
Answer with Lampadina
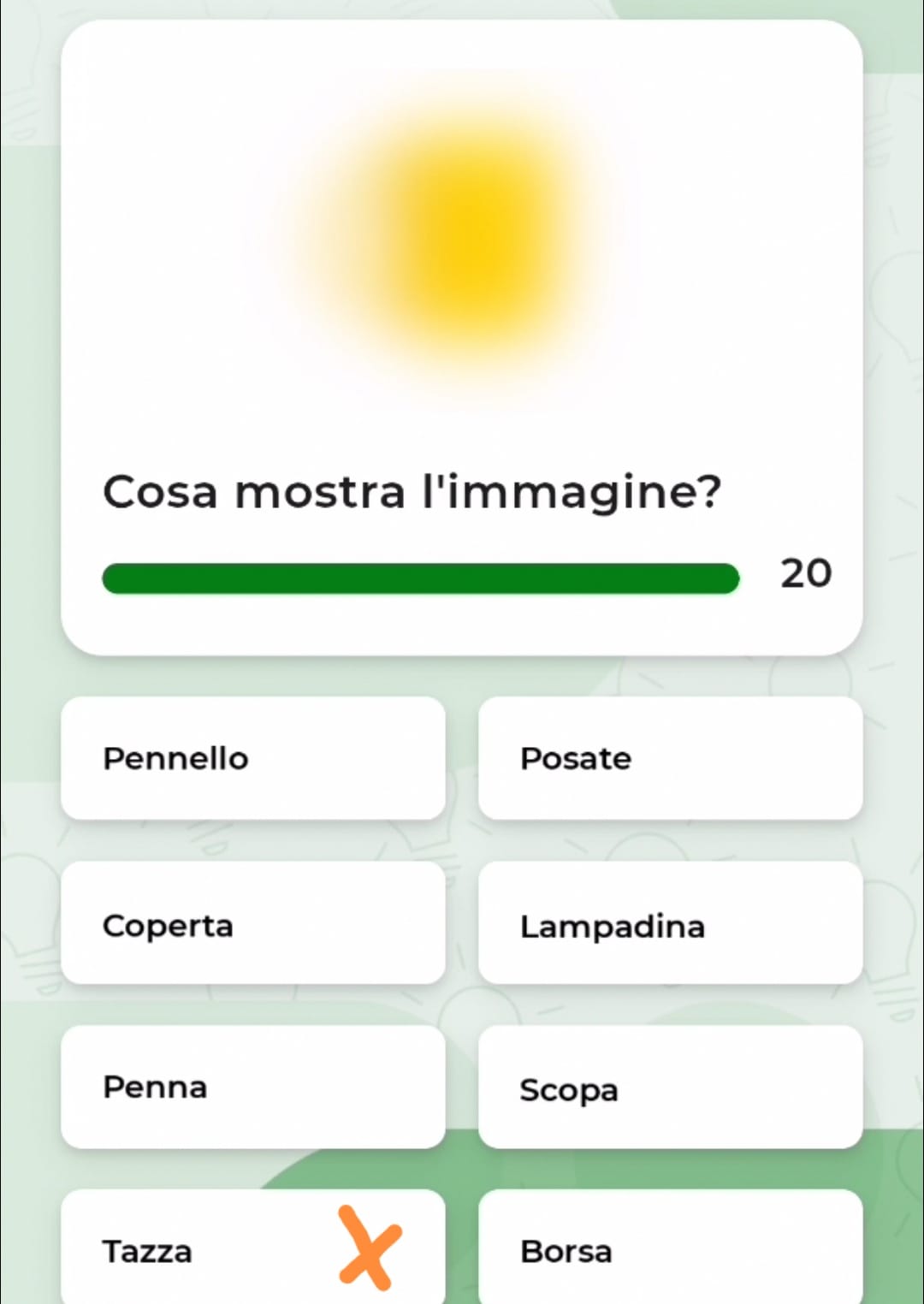[x=670, y=923]
